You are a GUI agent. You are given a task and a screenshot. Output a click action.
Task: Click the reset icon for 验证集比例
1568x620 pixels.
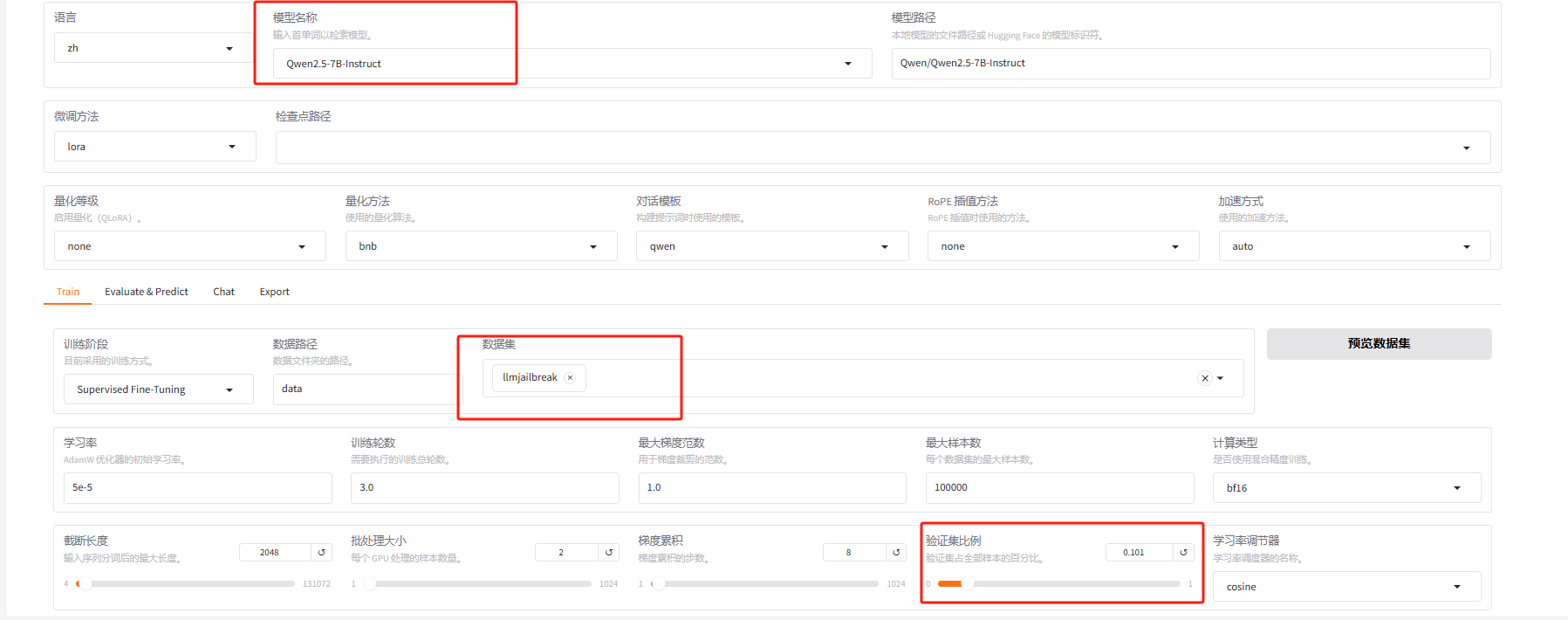coord(1183,553)
